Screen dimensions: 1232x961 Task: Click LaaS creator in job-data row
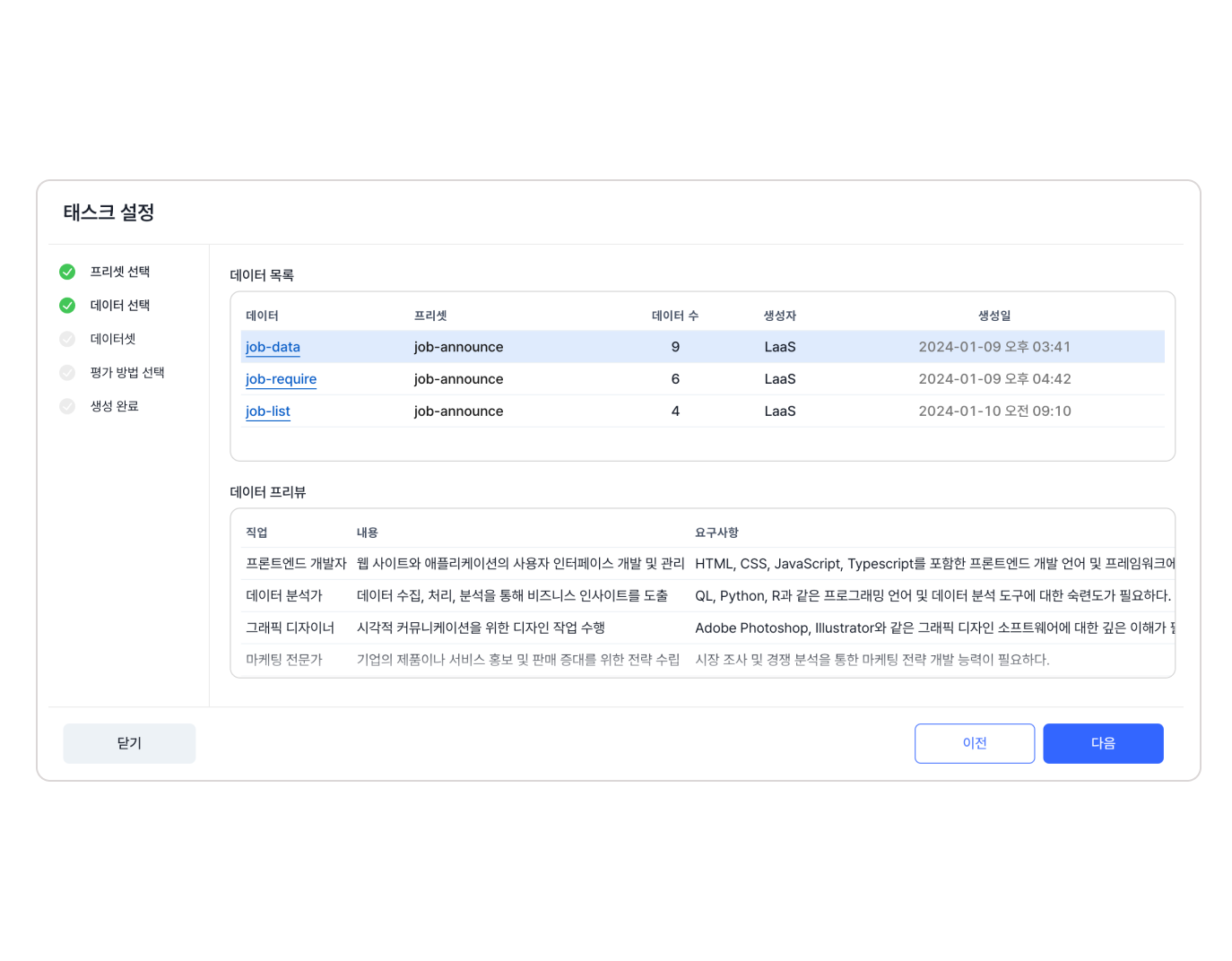tap(780, 347)
